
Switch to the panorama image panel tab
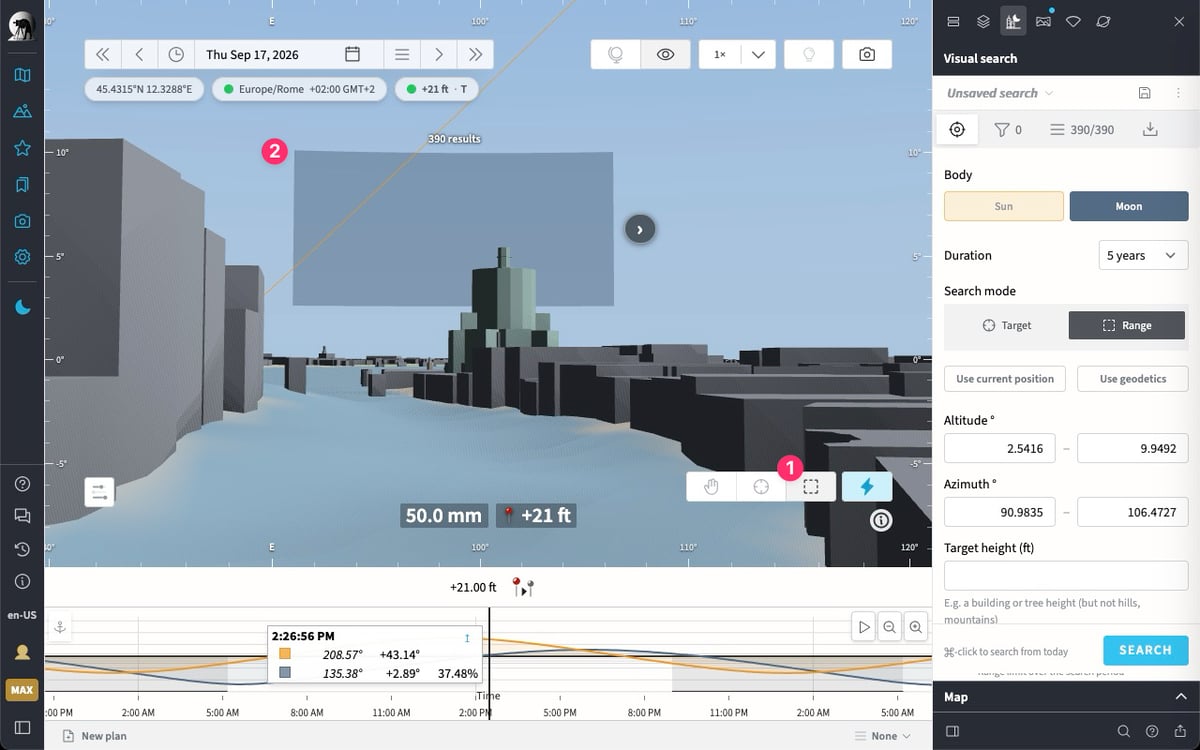click(1043, 21)
